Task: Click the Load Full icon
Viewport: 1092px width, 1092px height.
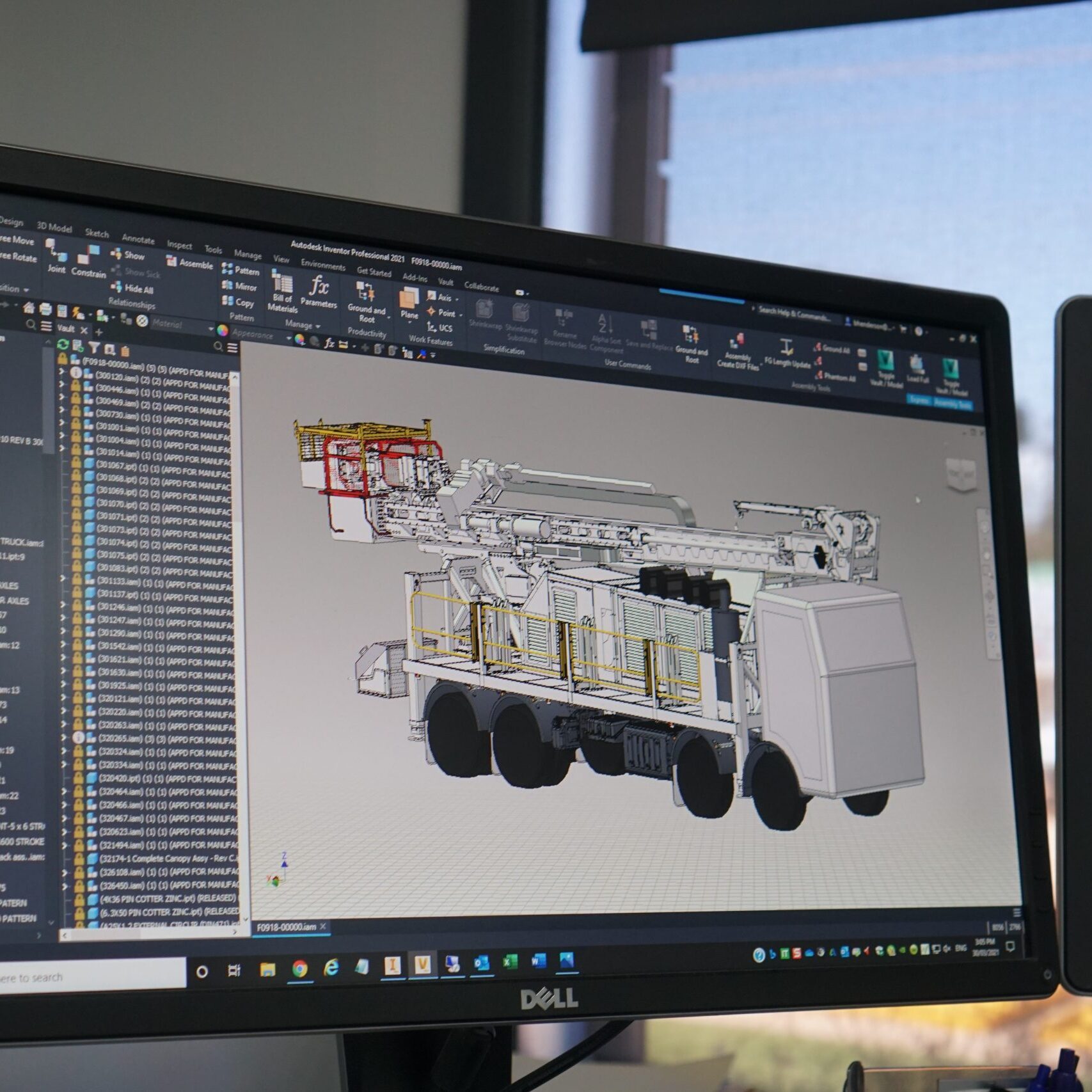Action: 917,370
